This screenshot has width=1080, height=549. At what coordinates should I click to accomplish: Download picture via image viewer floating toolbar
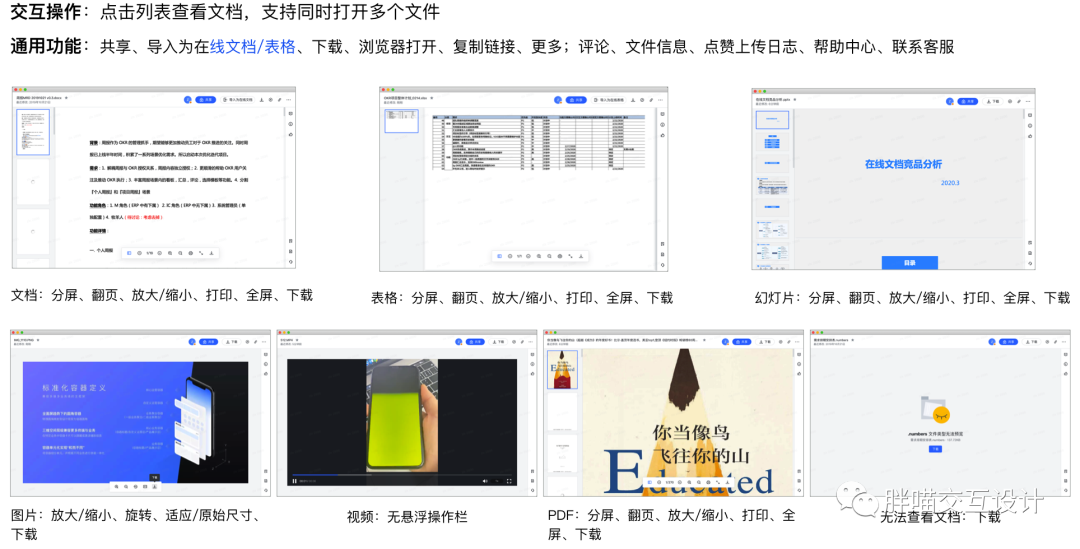(154, 486)
